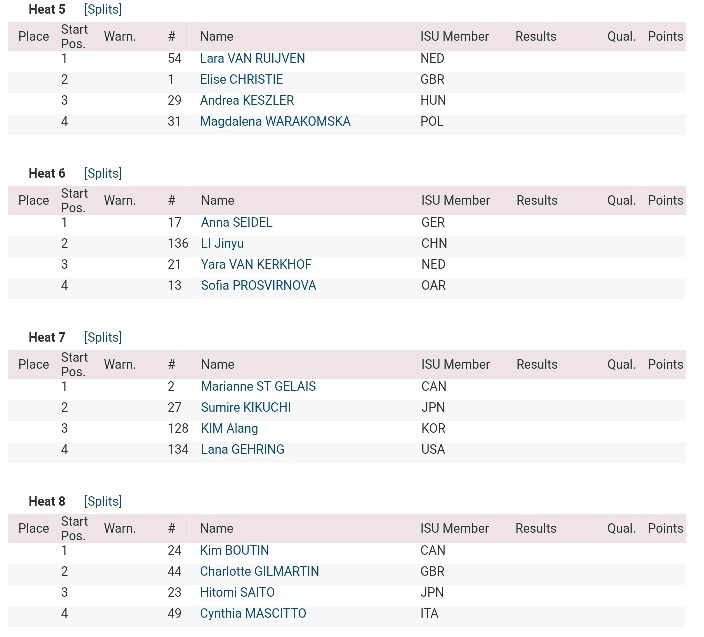Open the Splits link for Heat 8
The height and width of the screenshot is (637, 704).
pos(103,501)
